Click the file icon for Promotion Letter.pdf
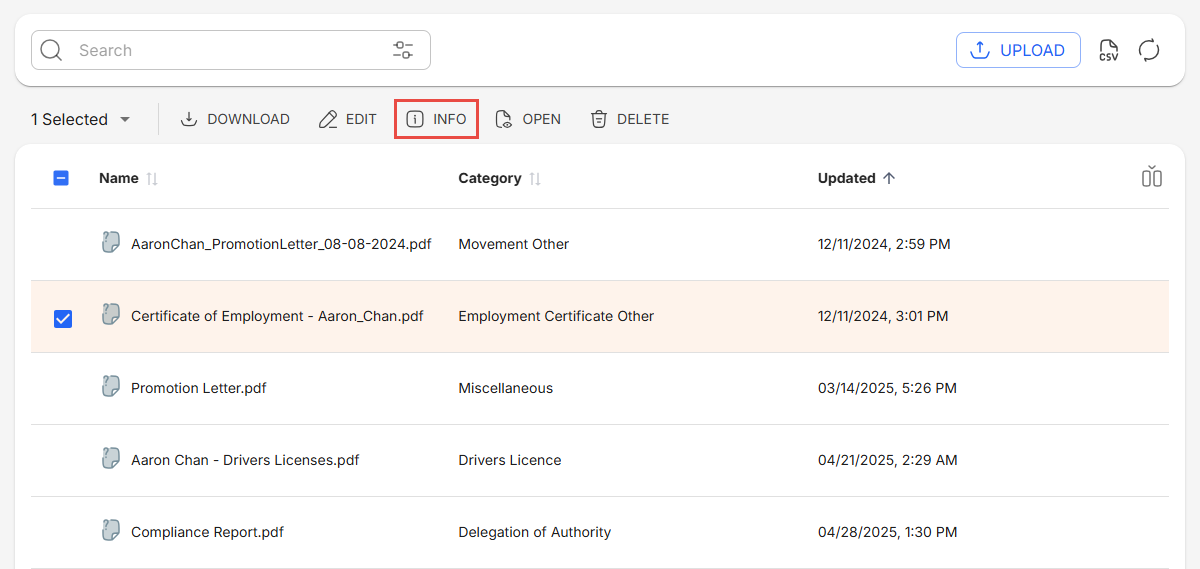This screenshot has height=569, width=1200. (111, 387)
